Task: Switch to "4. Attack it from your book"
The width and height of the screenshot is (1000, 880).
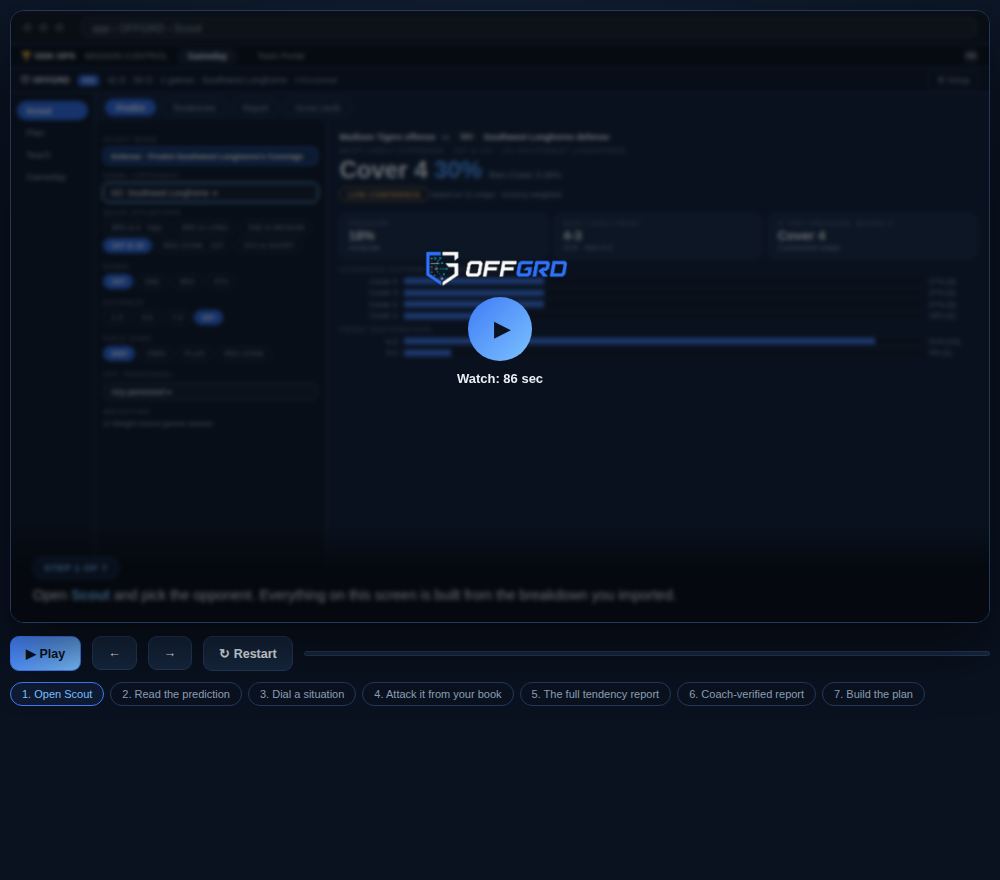Action: [x=438, y=694]
